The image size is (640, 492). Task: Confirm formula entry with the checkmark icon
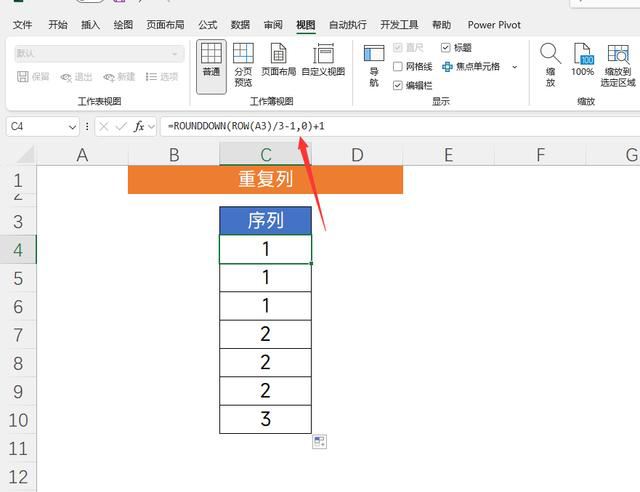(121, 127)
